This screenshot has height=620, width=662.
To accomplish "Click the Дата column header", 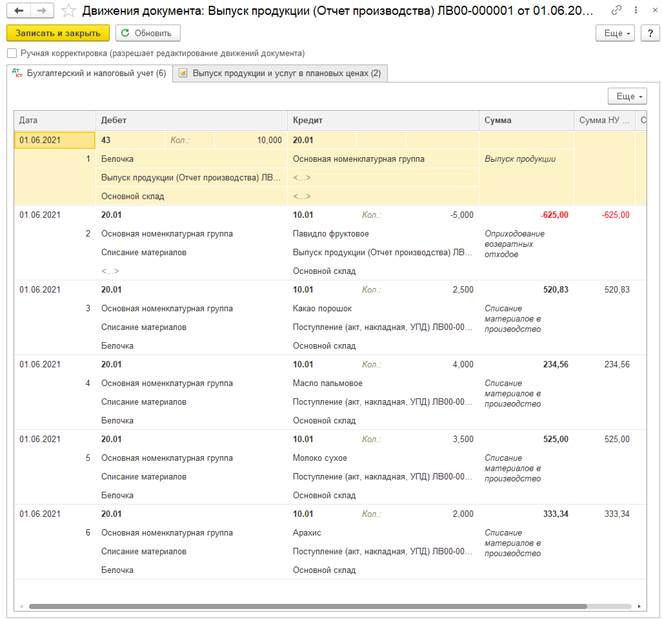I will (54, 121).
